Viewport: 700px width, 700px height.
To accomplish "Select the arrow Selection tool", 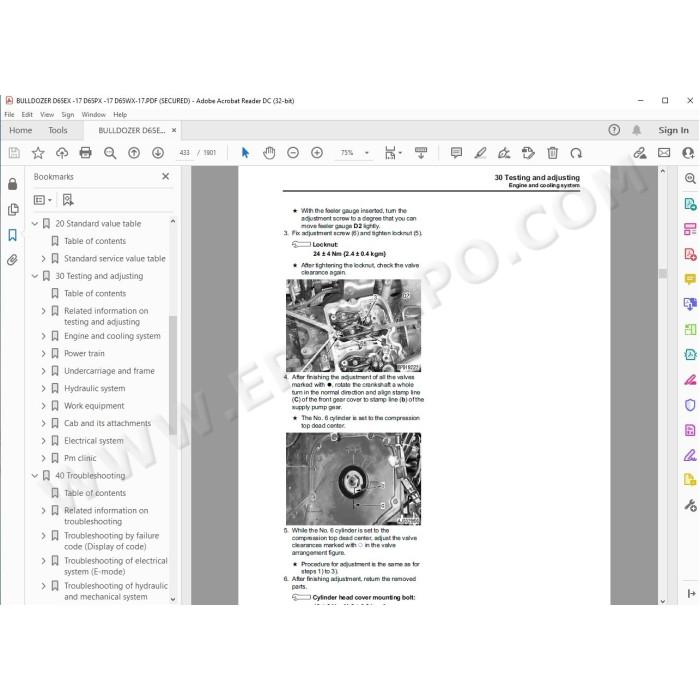I will click(245, 153).
